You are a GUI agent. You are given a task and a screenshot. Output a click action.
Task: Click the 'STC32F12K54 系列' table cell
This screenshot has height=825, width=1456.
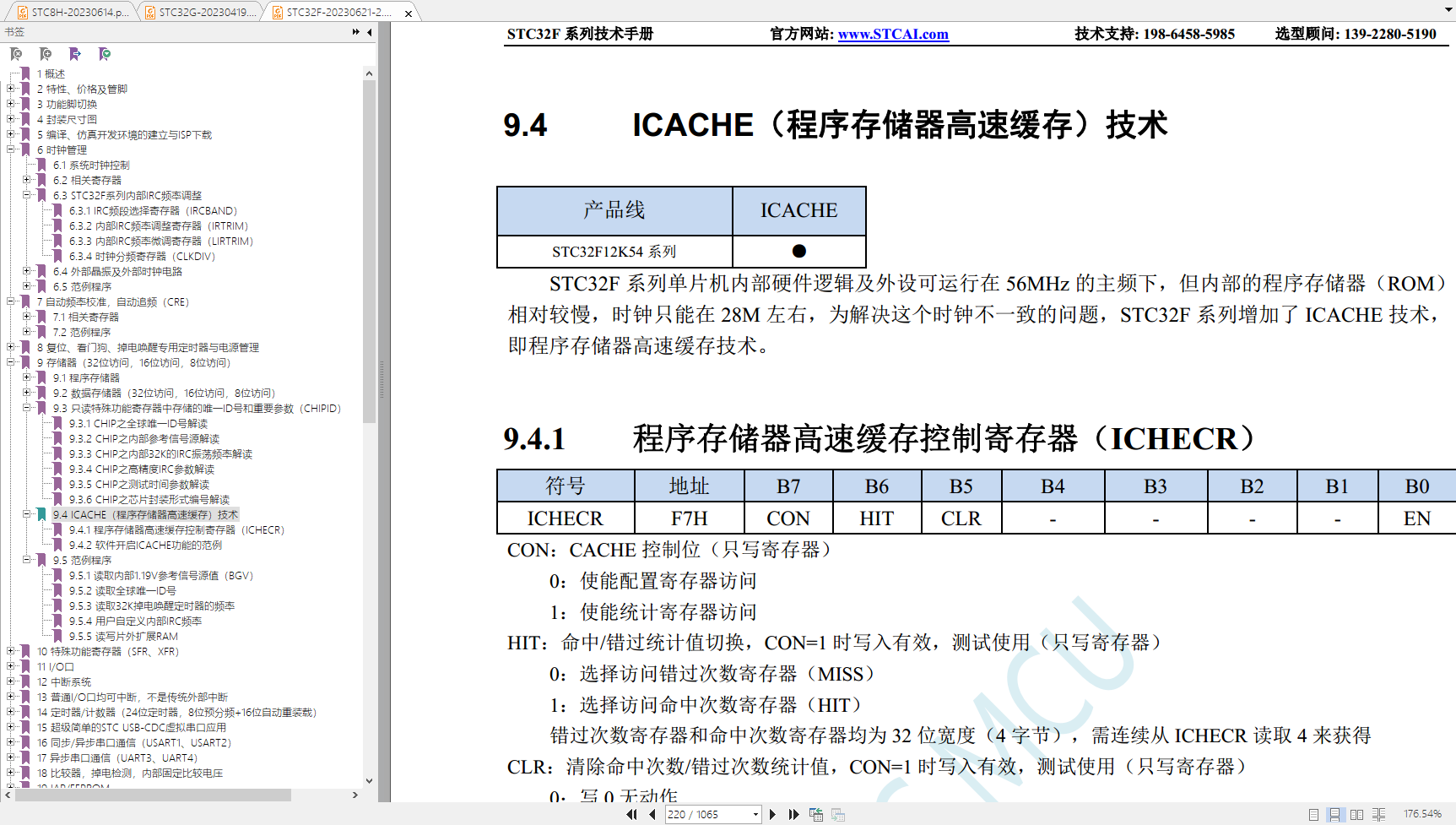614,252
